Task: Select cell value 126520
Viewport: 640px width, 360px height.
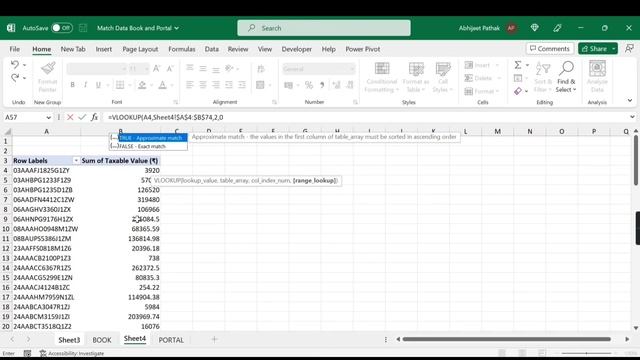Action: coord(120,190)
